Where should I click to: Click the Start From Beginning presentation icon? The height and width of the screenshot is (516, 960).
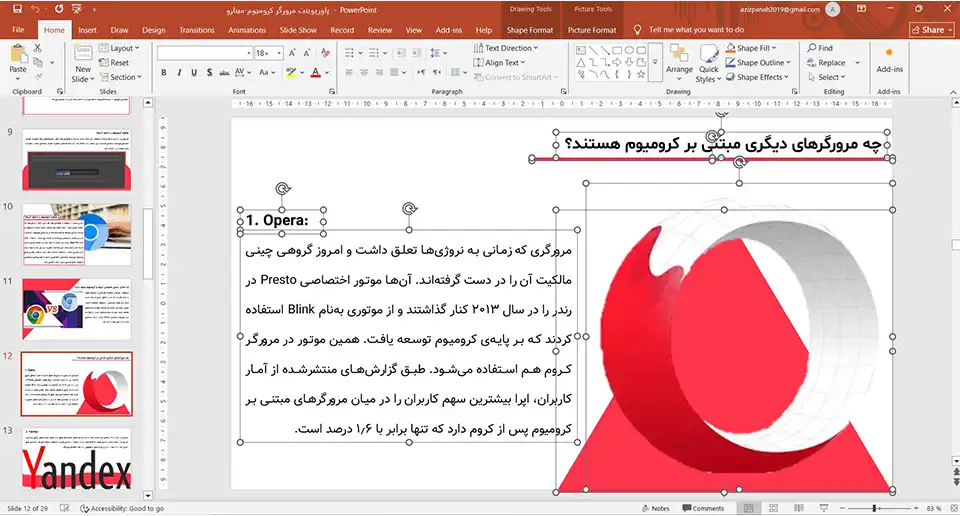[77, 9]
